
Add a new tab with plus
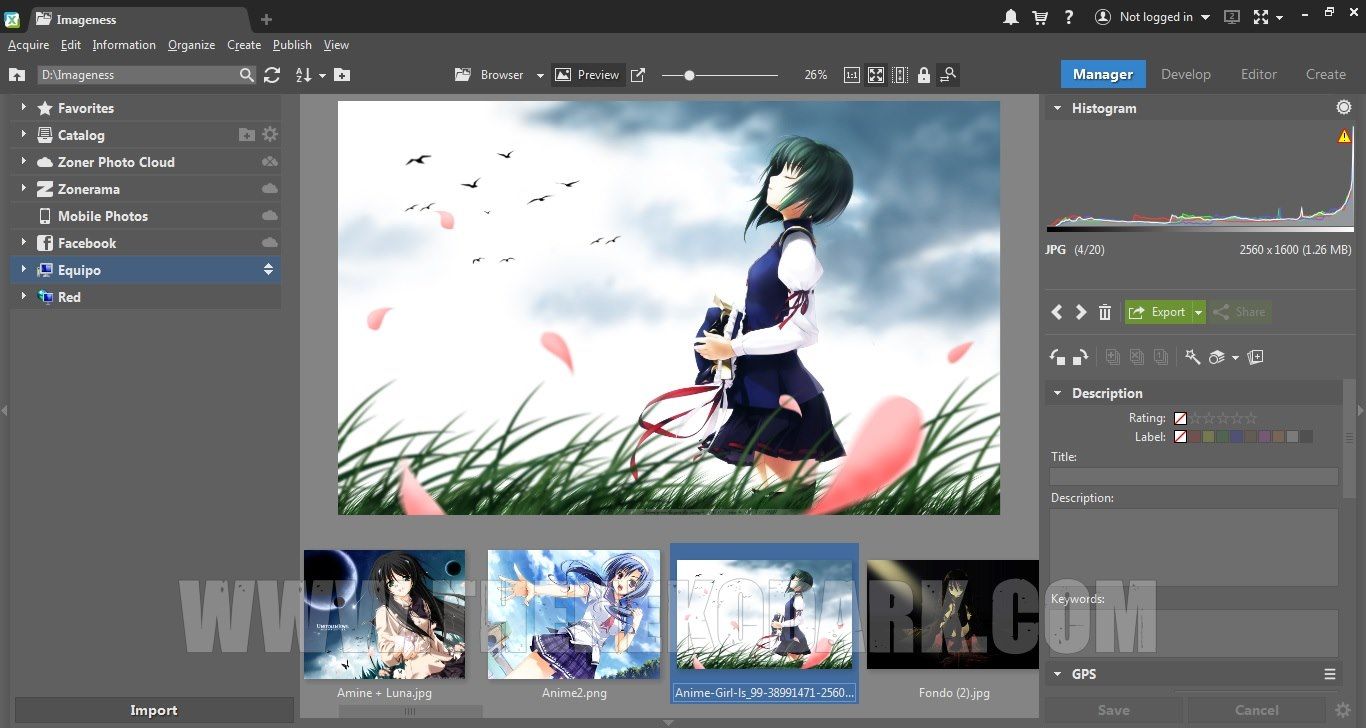266,19
